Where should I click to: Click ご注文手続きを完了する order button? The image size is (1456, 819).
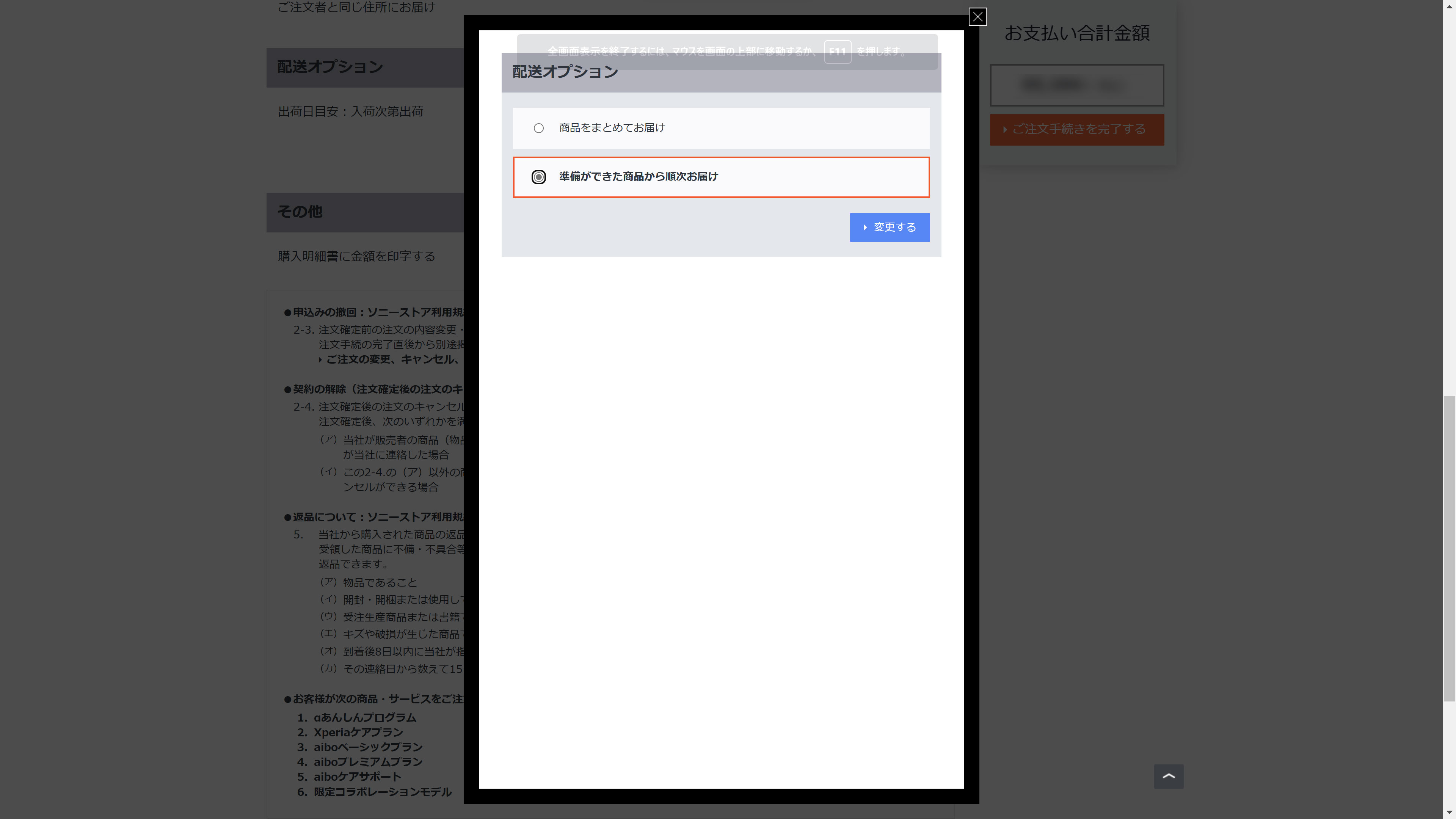point(1077,129)
